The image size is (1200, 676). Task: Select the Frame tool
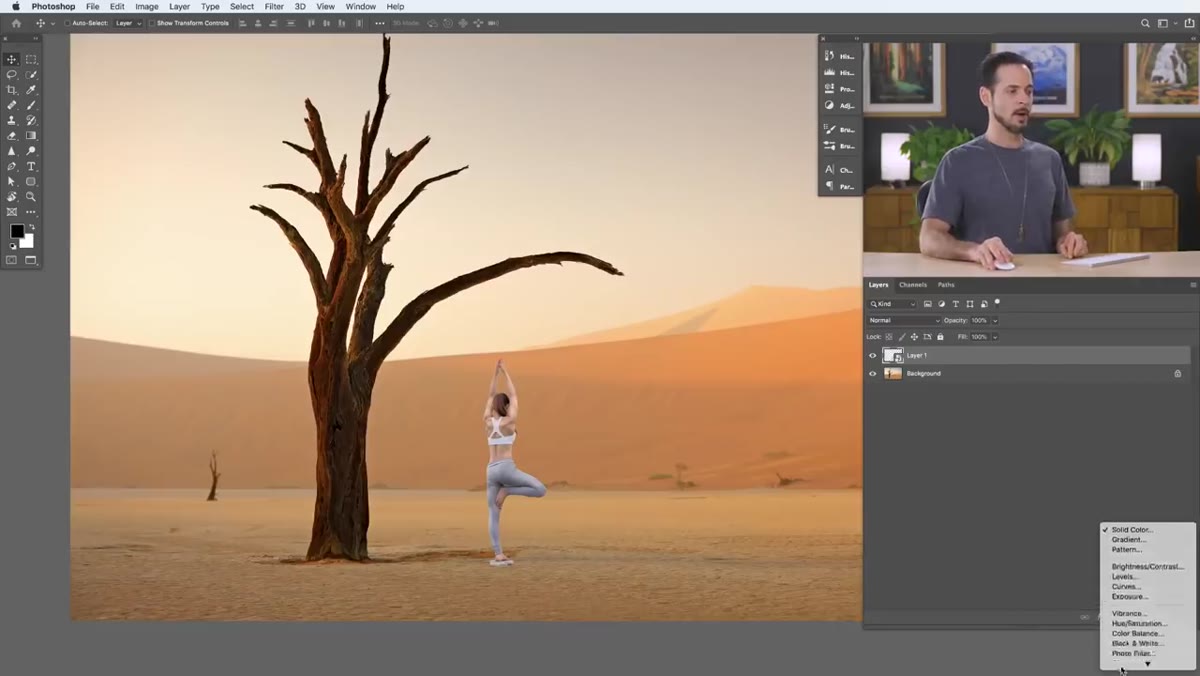12,212
